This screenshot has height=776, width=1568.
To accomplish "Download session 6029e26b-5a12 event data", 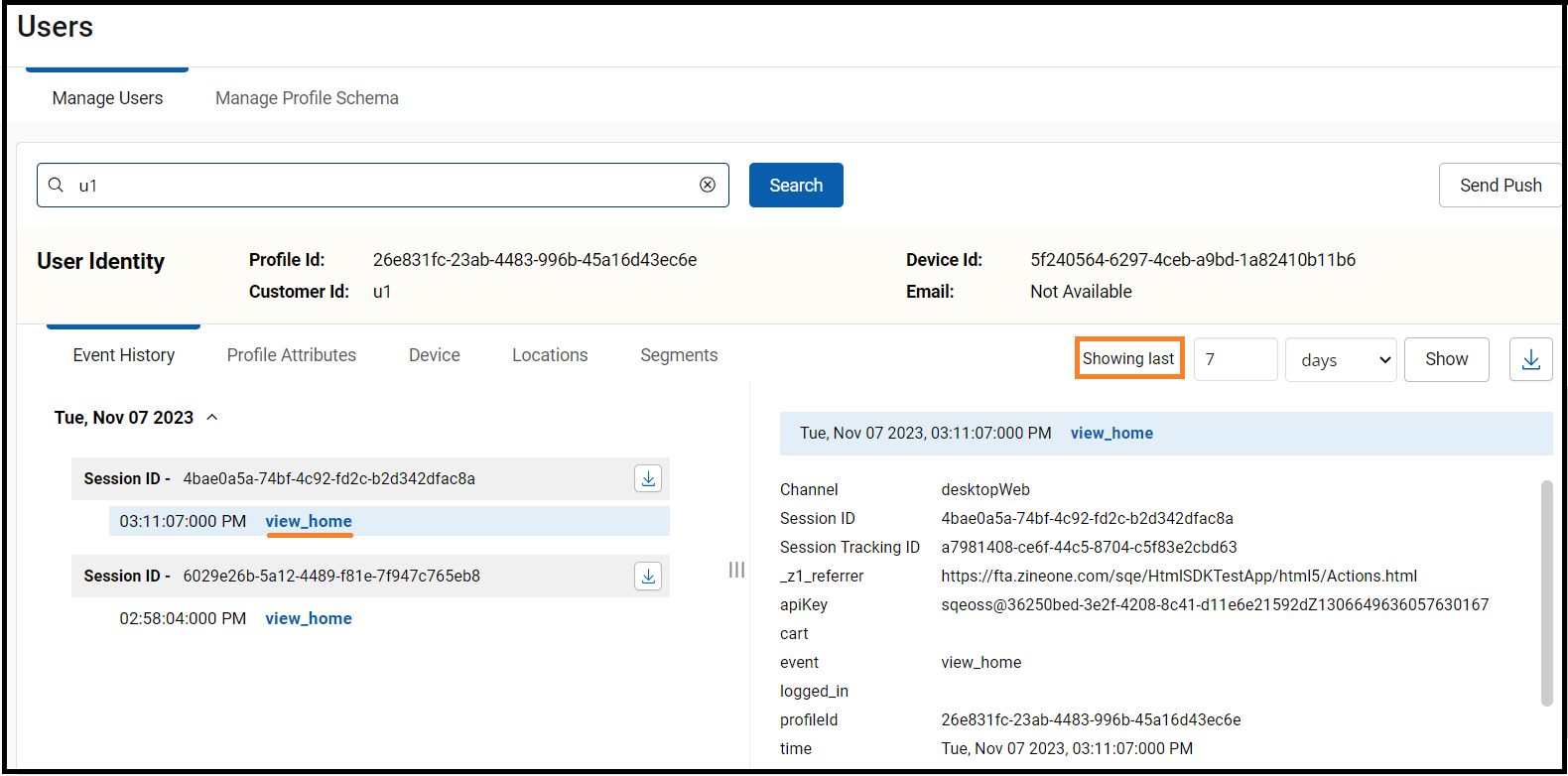I will pos(648,576).
